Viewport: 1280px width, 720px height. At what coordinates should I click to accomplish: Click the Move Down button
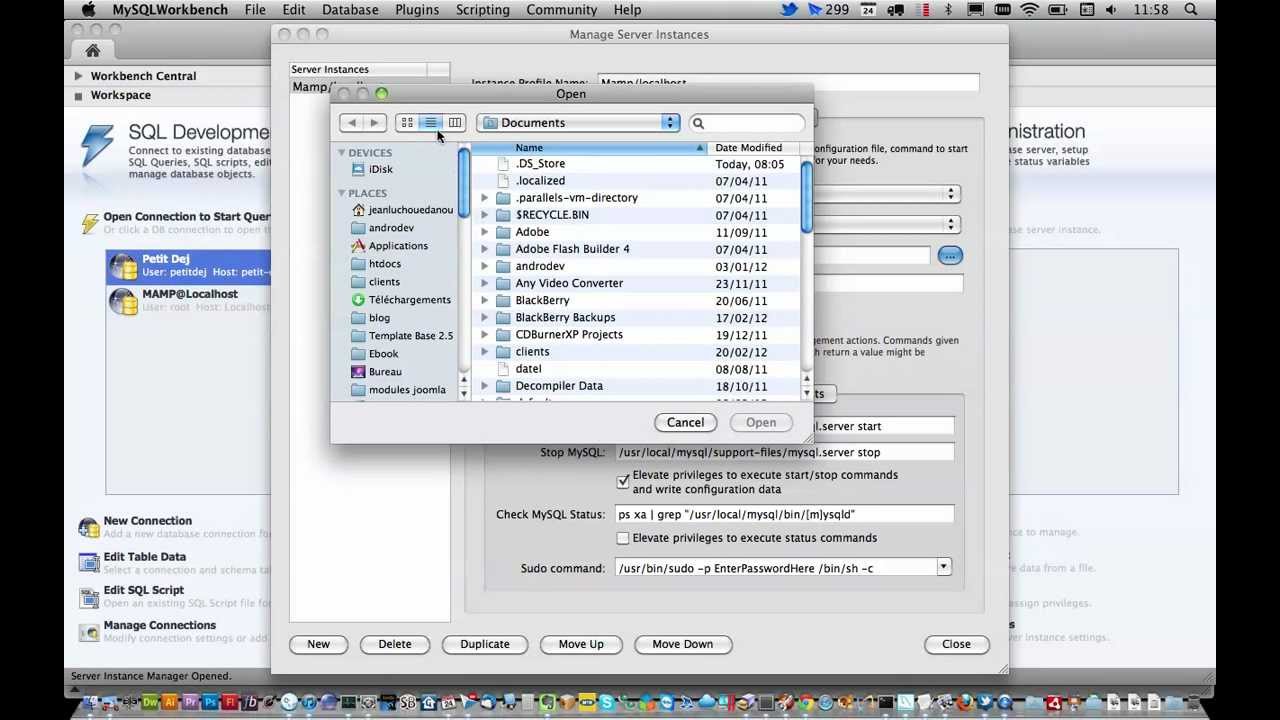point(683,644)
